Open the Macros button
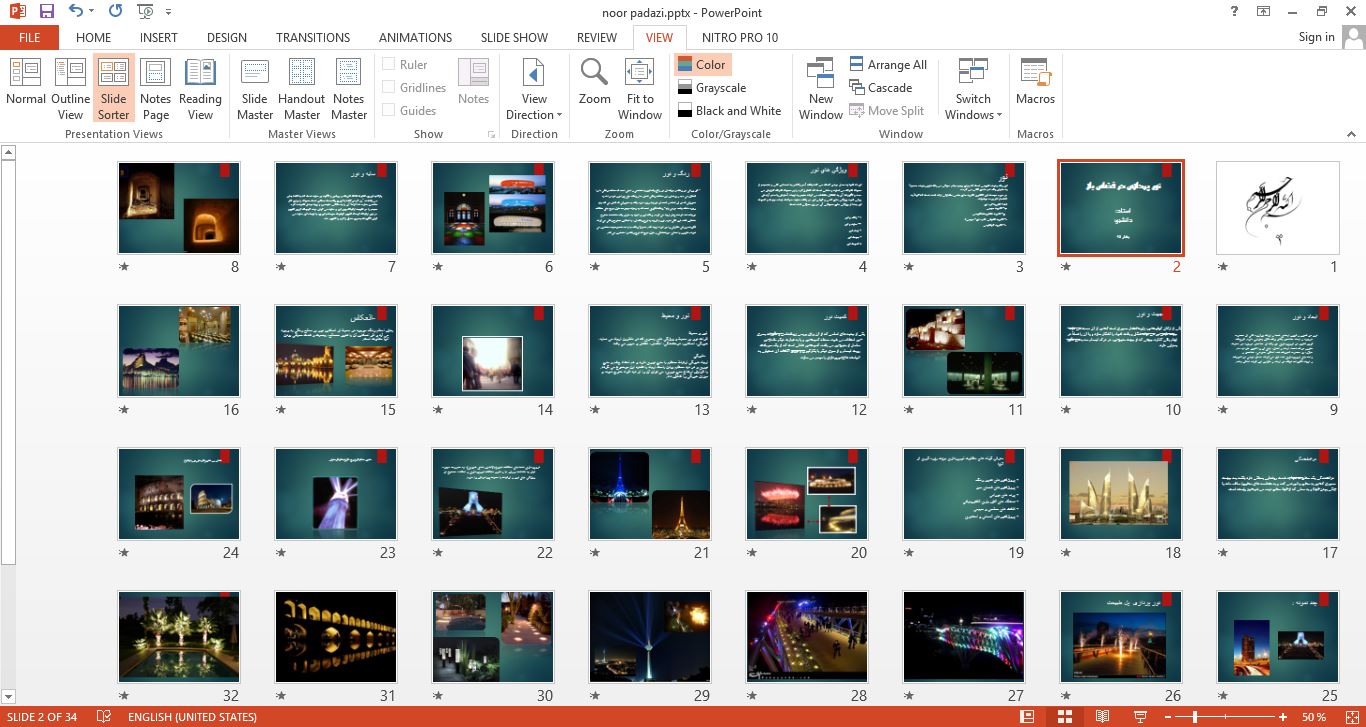 tap(1035, 83)
